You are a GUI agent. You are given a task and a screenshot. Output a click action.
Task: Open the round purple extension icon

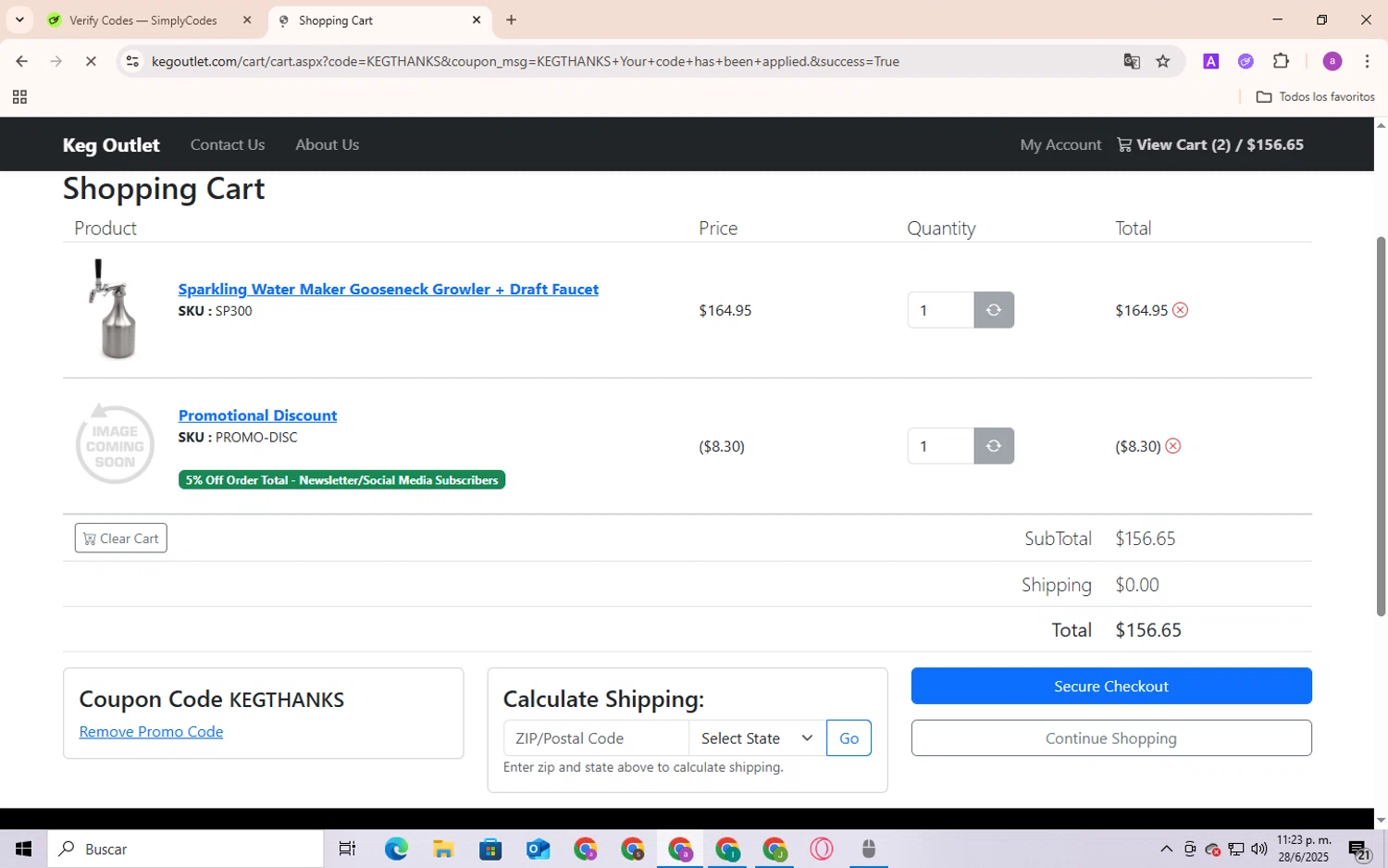pos(1245,61)
